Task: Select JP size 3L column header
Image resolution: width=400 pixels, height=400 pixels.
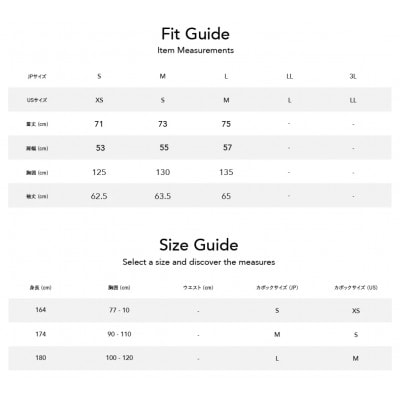Action: (x=353, y=76)
